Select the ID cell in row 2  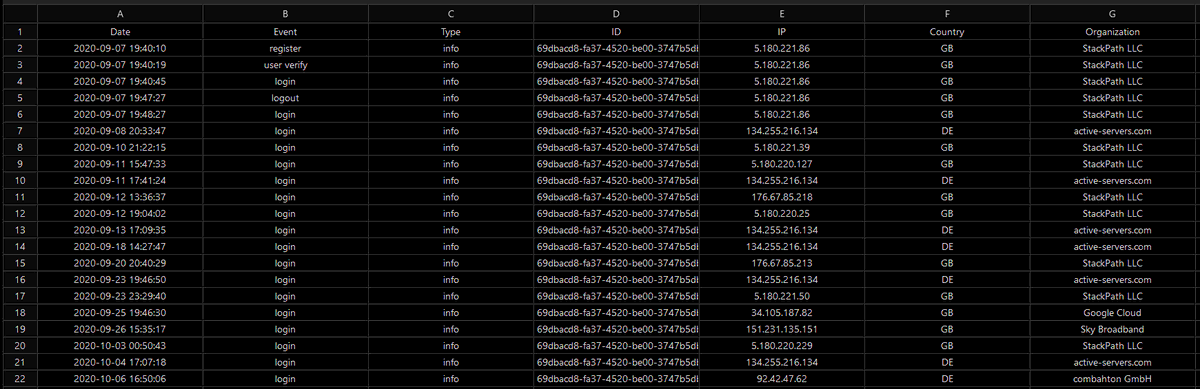point(615,48)
